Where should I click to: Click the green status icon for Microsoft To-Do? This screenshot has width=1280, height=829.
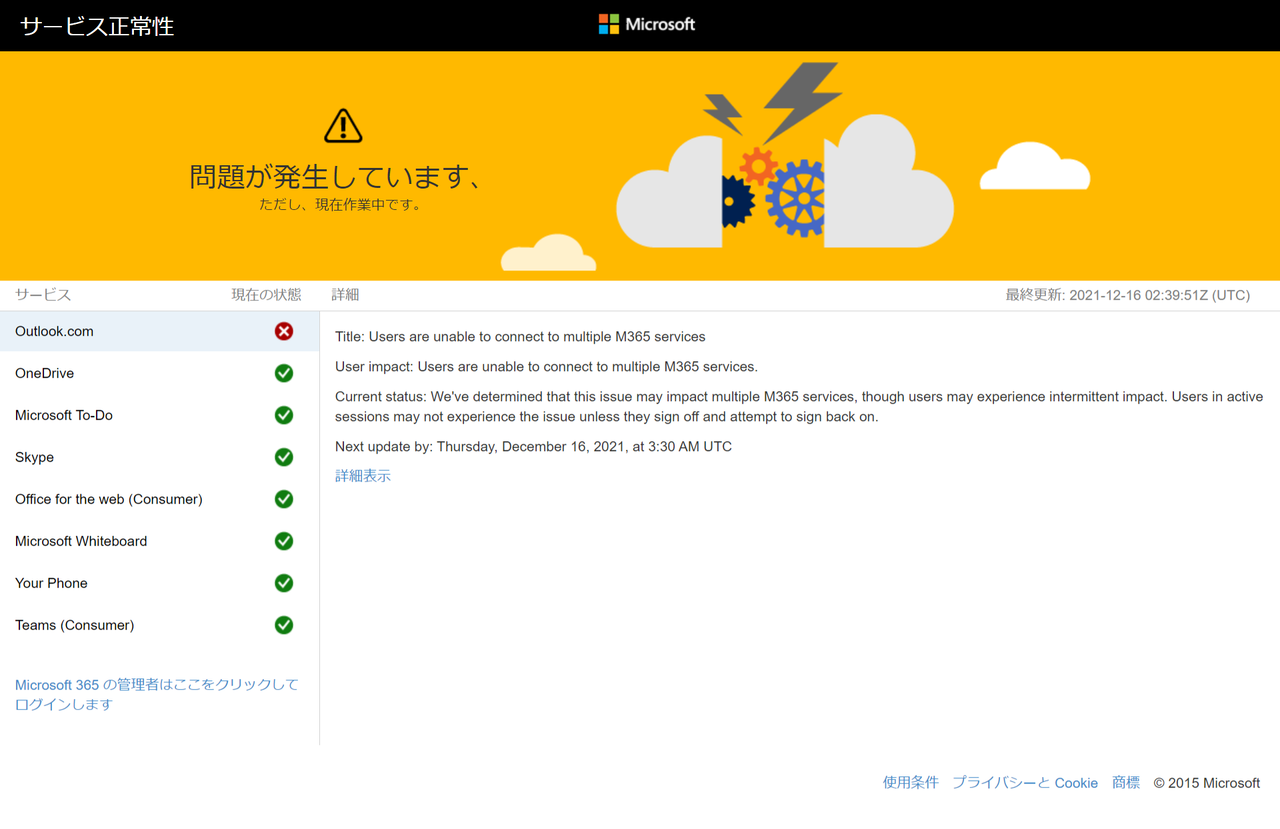click(284, 415)
